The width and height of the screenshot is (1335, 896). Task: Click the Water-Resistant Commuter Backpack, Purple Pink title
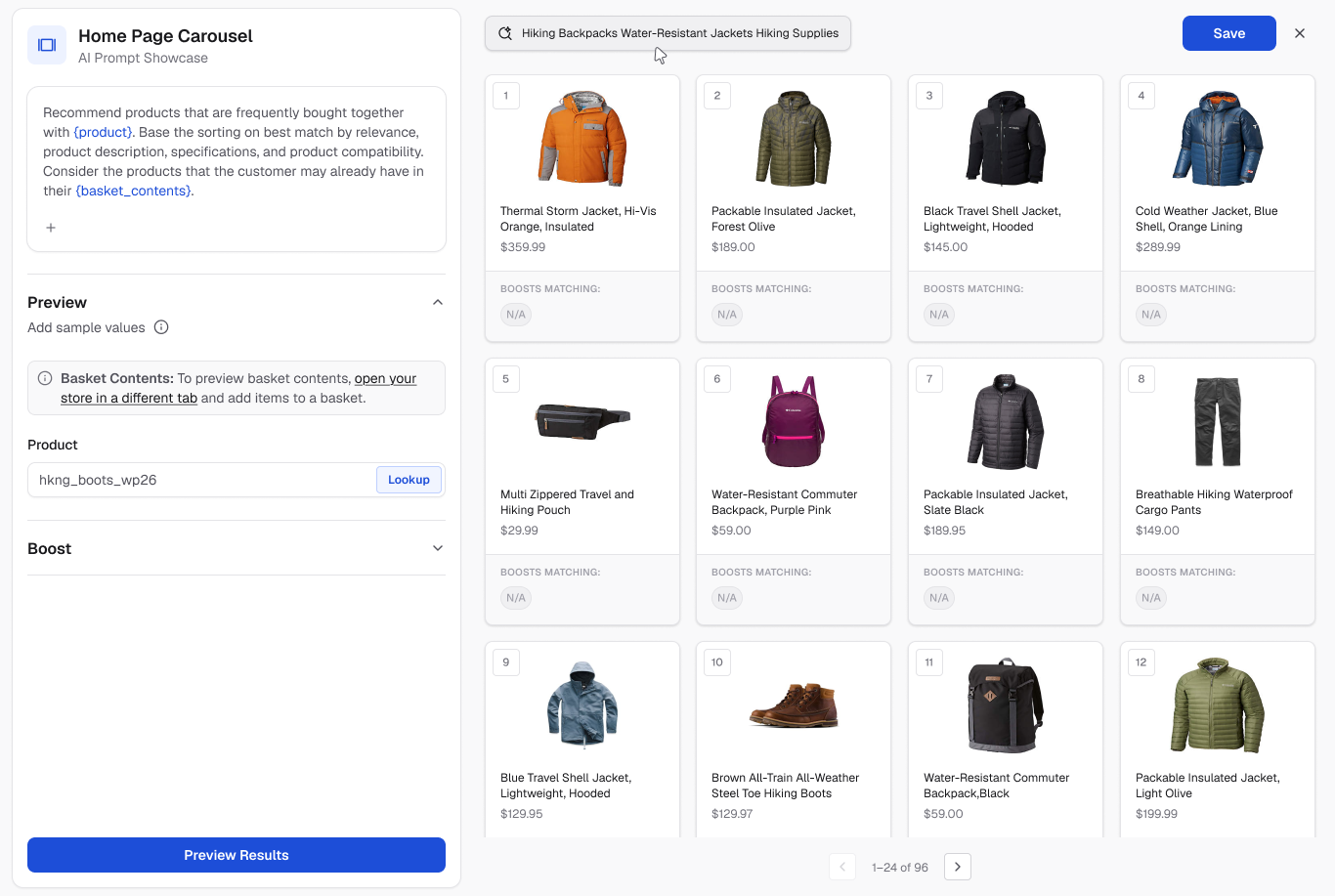click(x=785, y=502)
